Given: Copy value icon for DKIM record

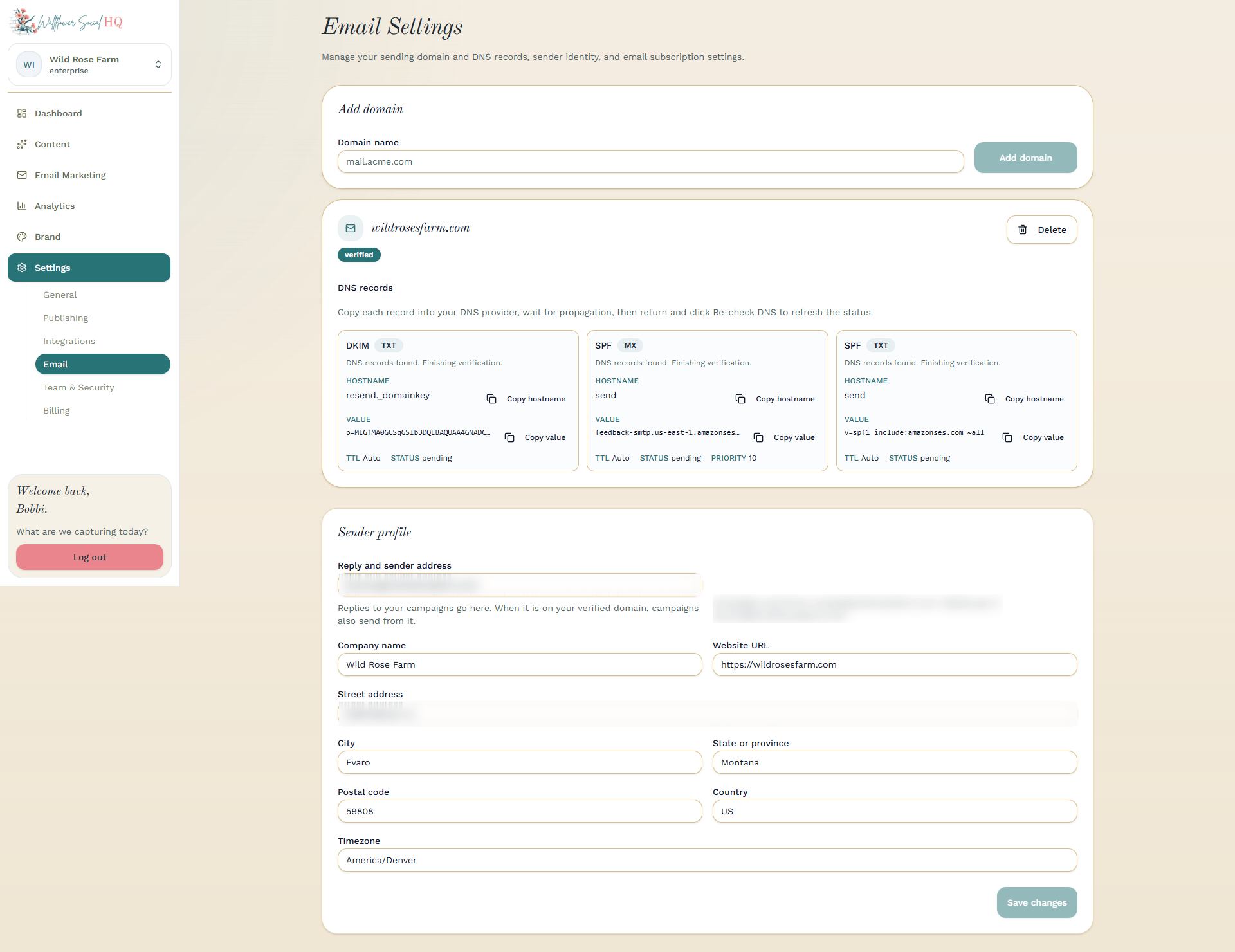Looking at the screenshot, I should 509,437.
